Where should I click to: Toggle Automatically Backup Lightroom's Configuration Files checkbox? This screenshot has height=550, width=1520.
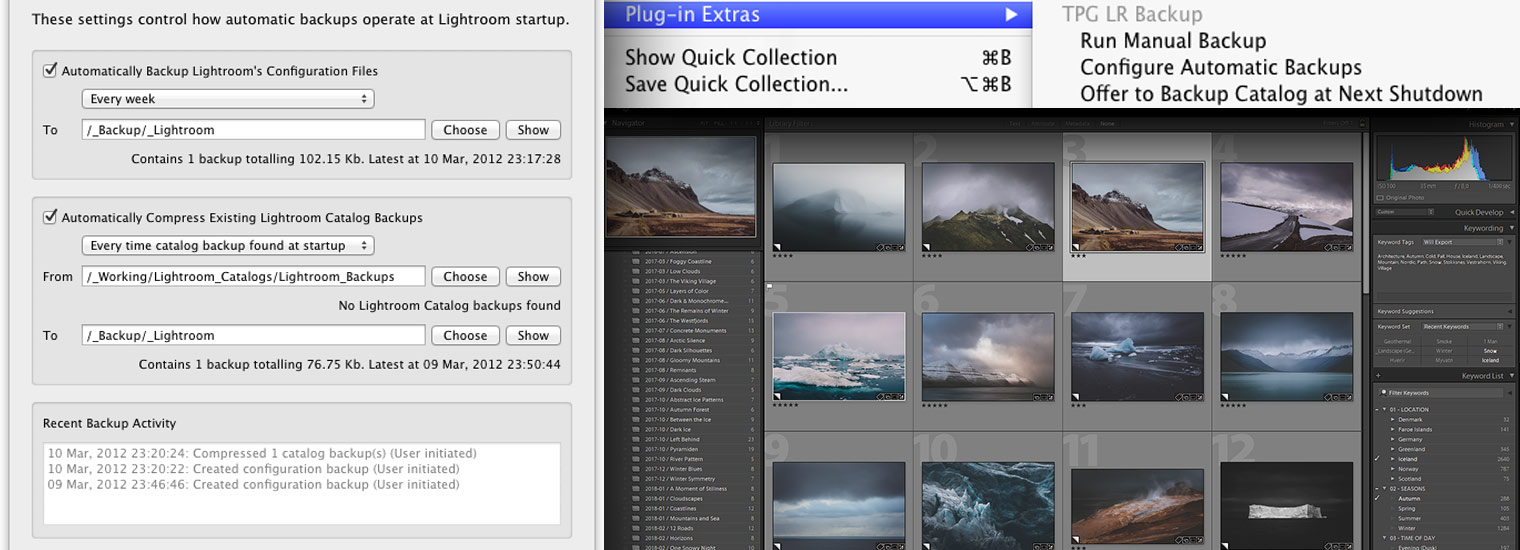[x=50, y=71]
